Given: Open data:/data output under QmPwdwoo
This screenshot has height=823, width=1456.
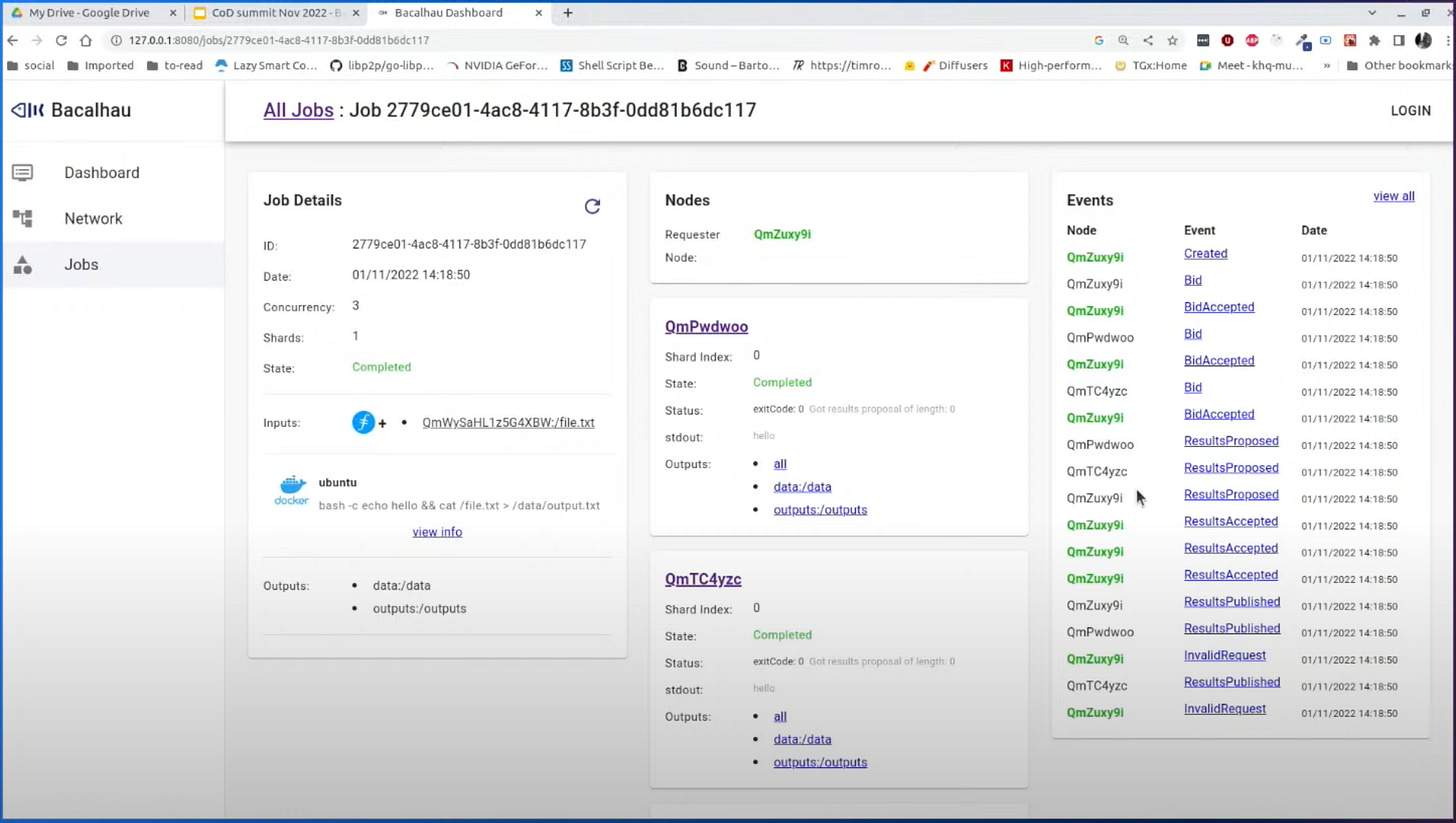Looking at the screenshot, I should (x=802, y=487).
